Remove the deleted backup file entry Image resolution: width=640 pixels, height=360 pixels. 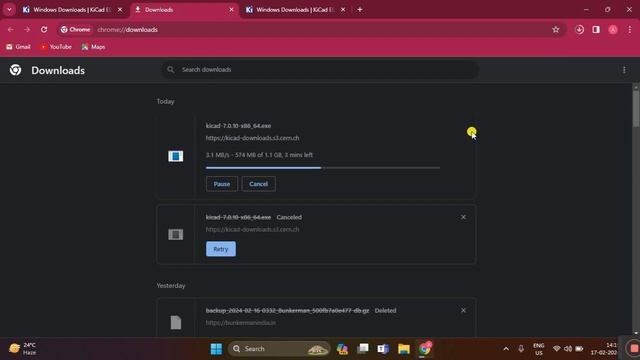(x=463, y=310)
